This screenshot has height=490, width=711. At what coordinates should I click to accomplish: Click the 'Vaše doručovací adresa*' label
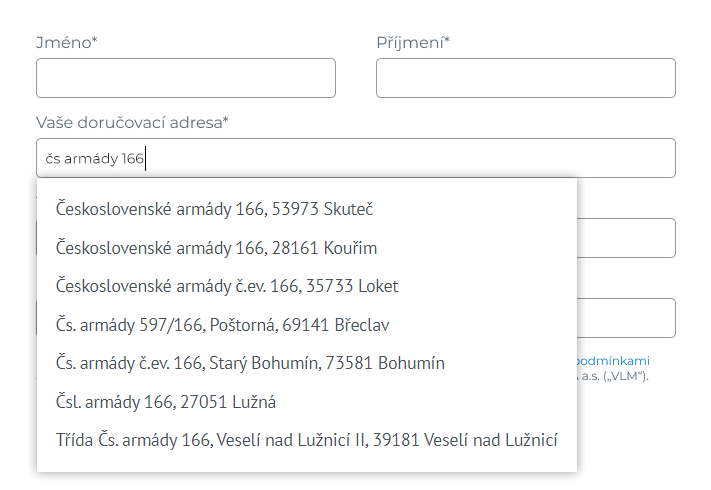[x=132, y=122]
